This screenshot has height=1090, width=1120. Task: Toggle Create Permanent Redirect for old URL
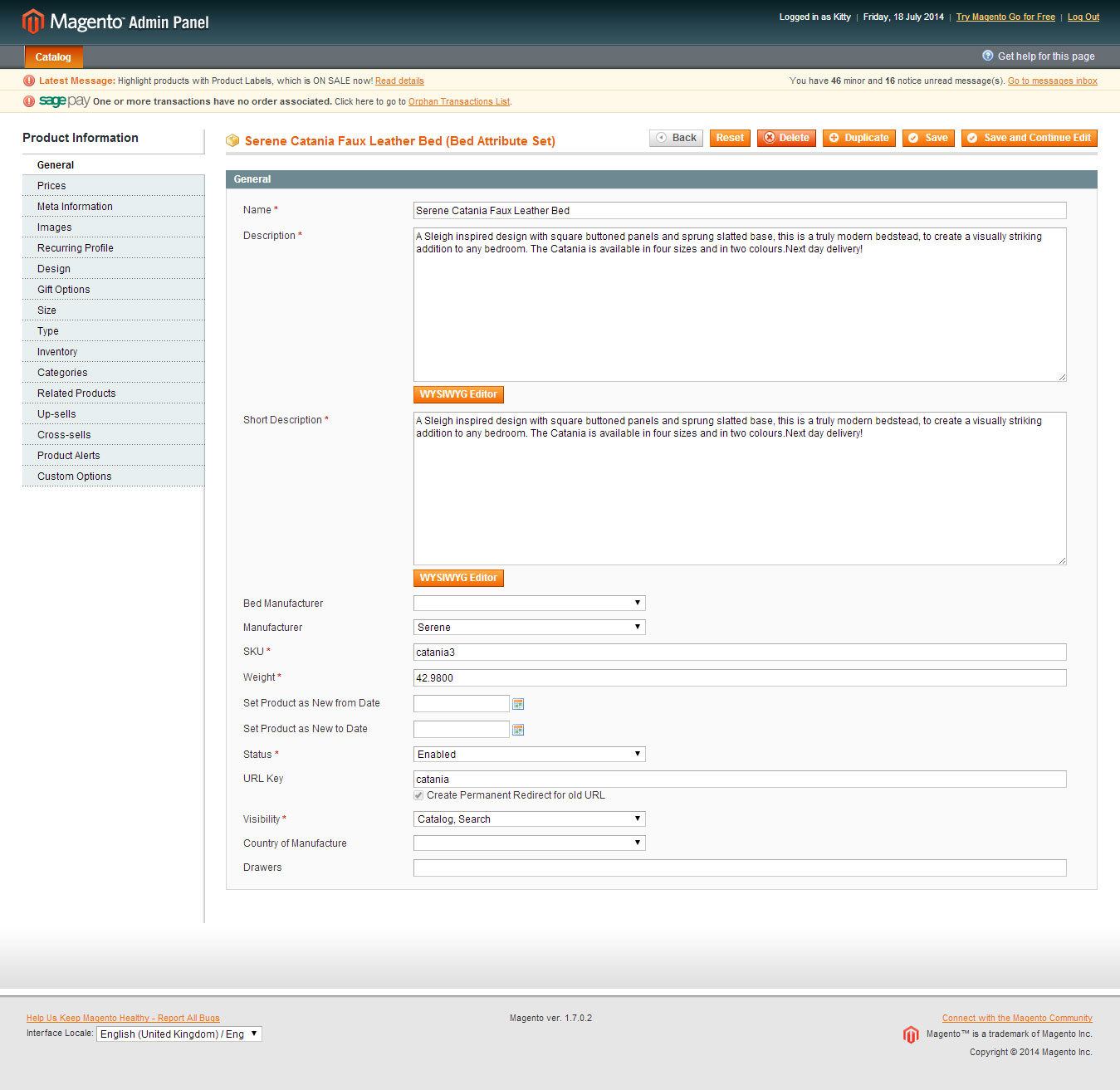pyautogui.click(x=418, y=795)
